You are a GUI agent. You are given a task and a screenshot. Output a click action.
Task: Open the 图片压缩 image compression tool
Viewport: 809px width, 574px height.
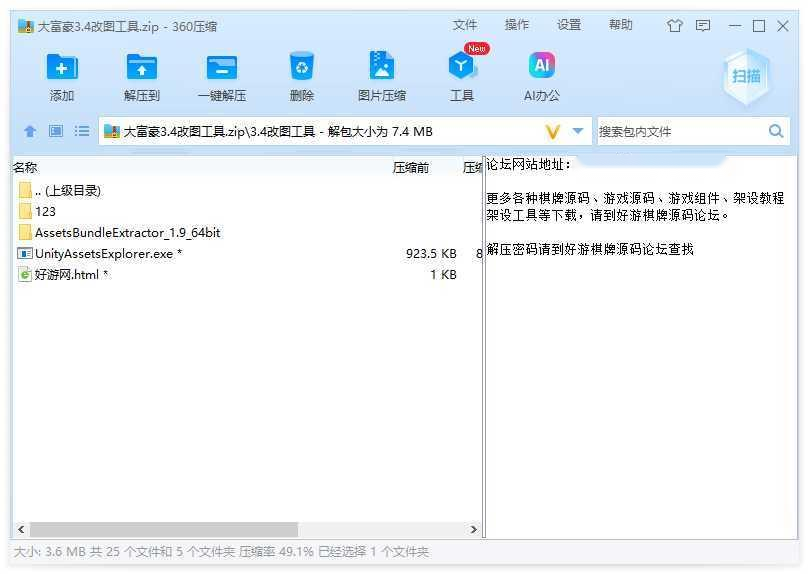pos(381,68)
